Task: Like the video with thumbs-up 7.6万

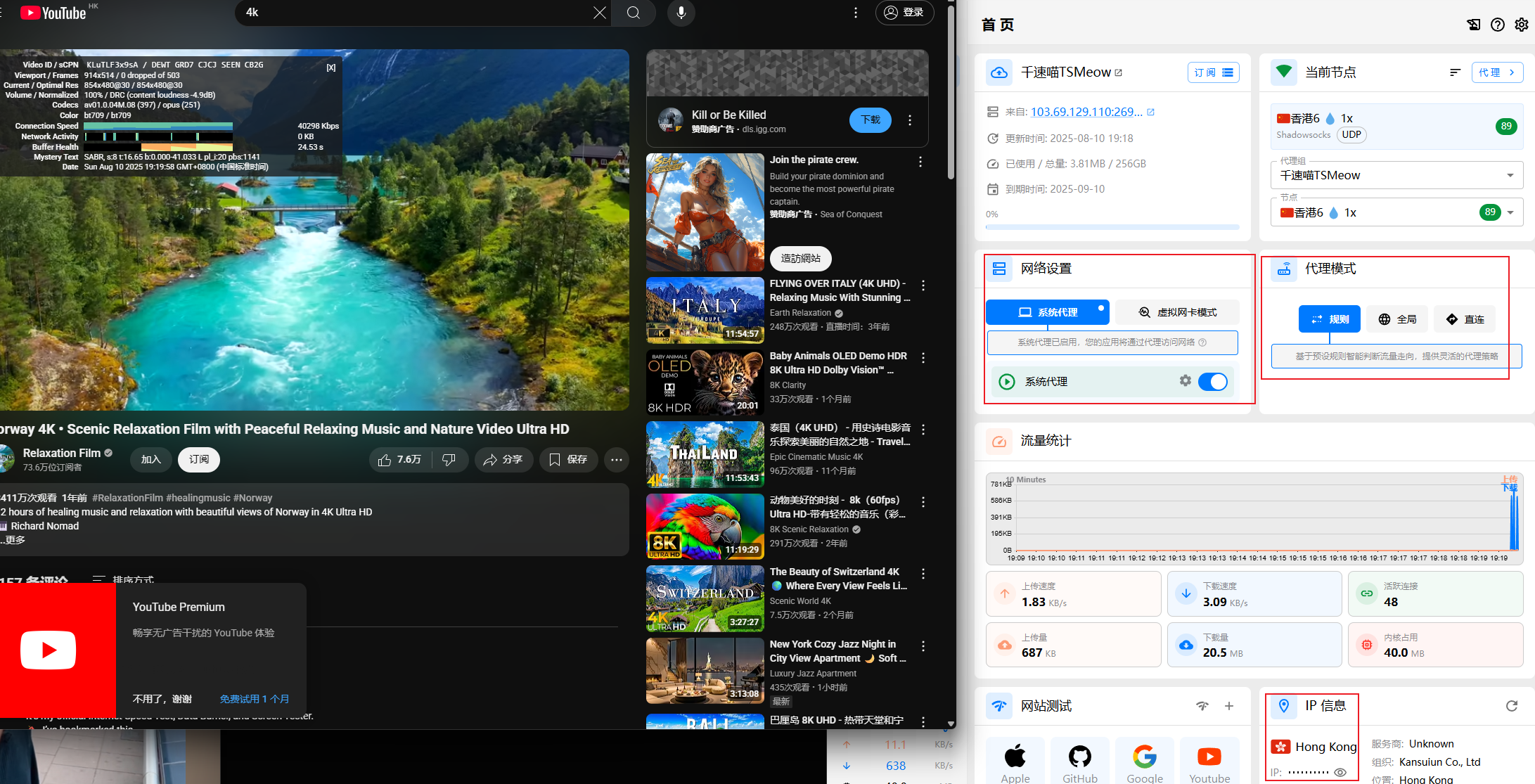Action: [x=399, y=459]
